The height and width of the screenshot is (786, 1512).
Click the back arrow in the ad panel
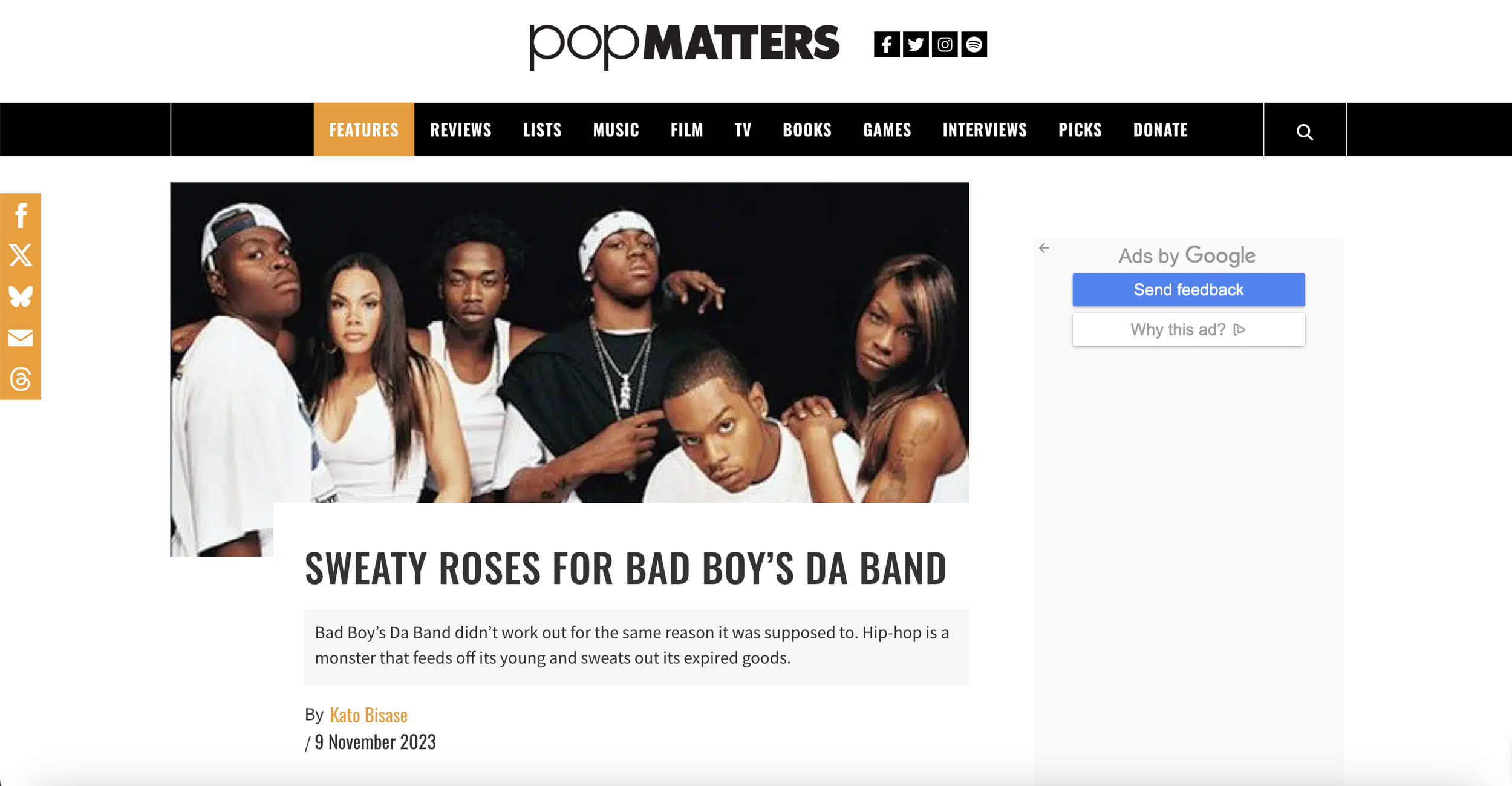[x=1044, y=248]
